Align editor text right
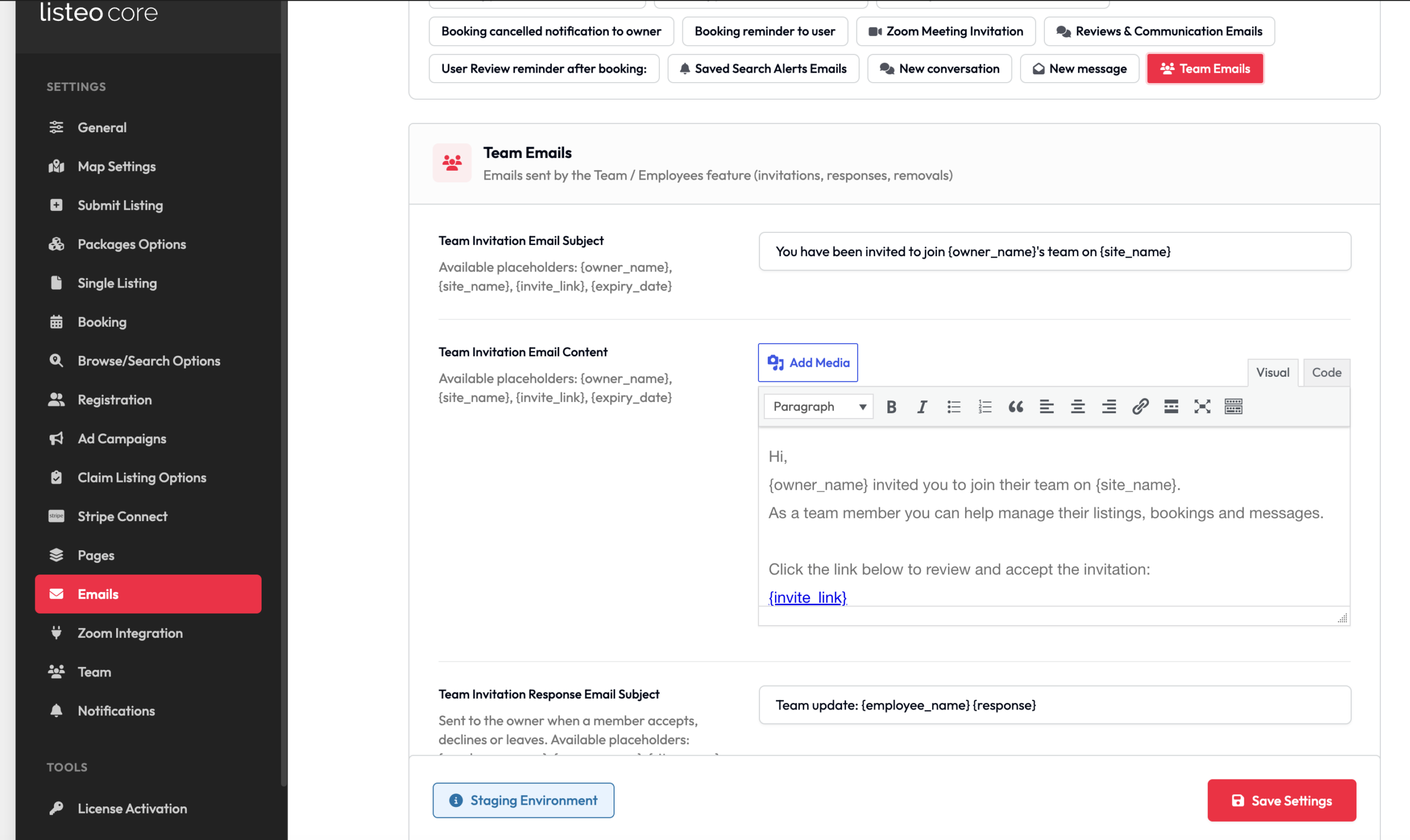This screenshot has height=840, width=1410. [x=1109, y=407]
